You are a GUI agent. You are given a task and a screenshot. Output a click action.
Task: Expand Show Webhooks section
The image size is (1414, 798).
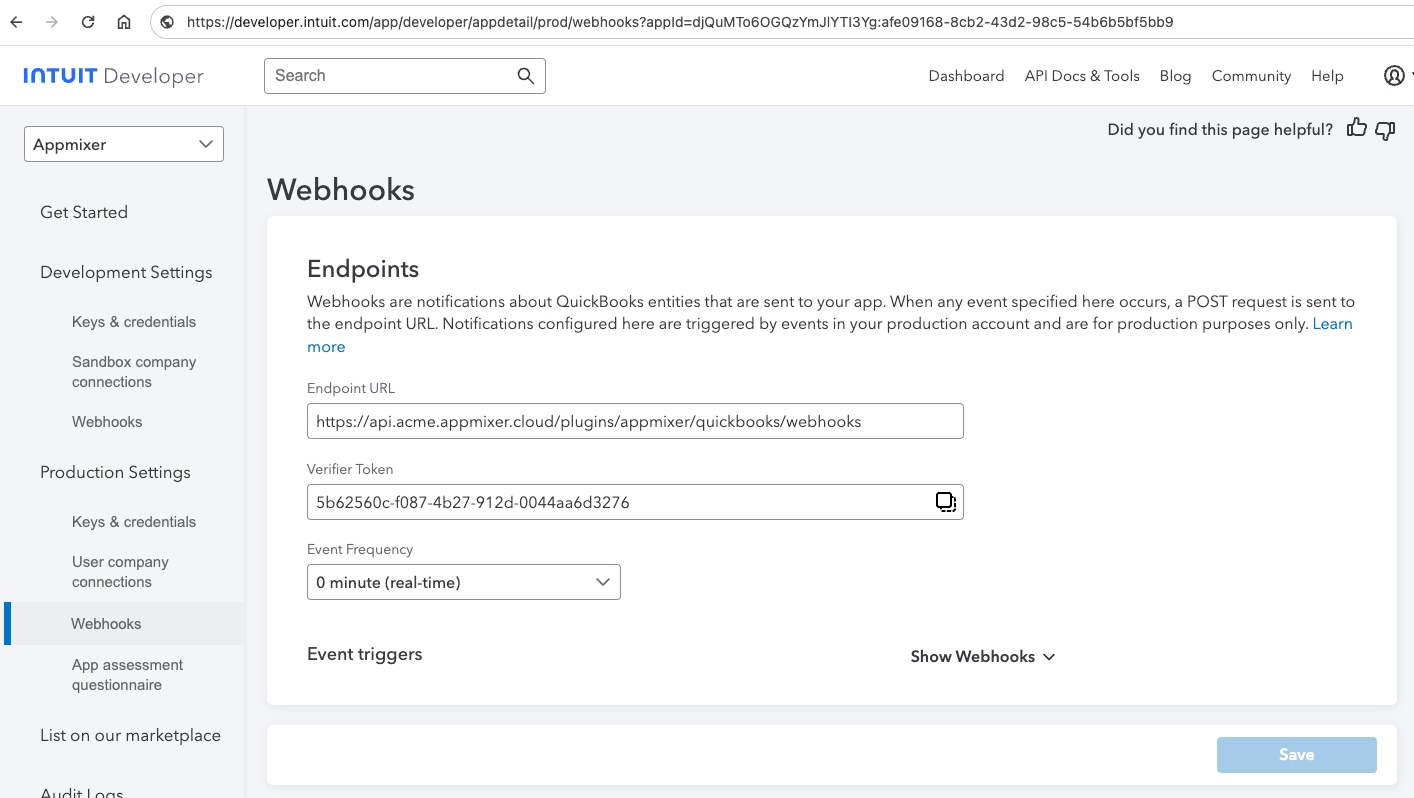(982, 656)
